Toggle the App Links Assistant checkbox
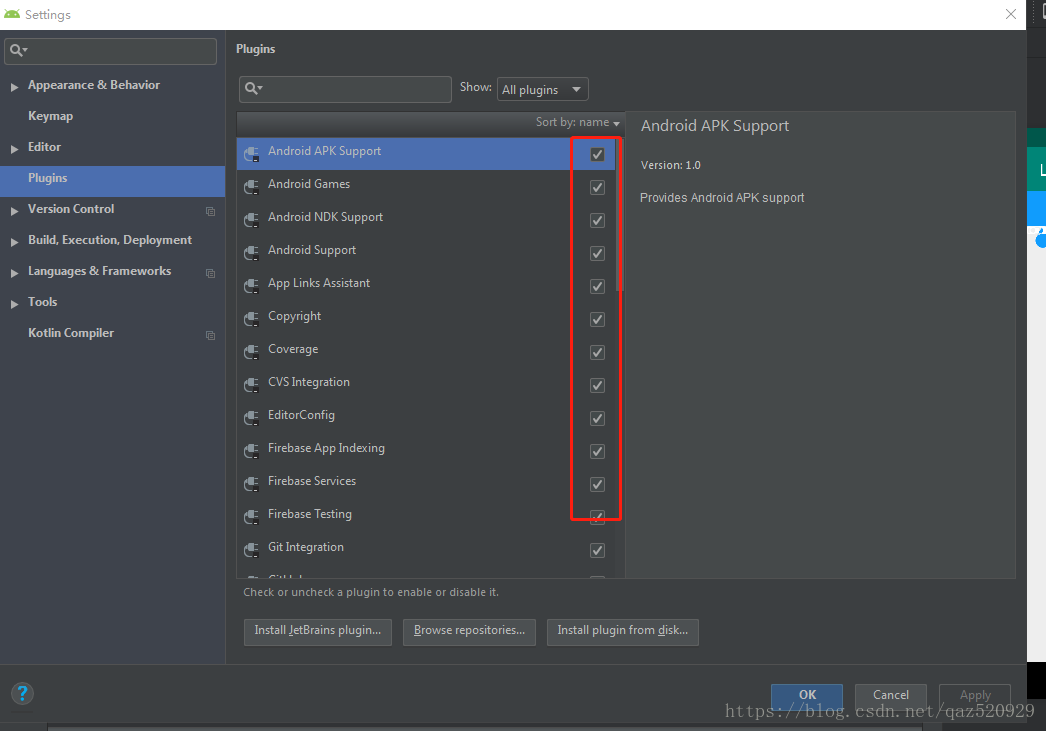The height and width of the screenshot is (731, 1046). click(x=597, y=286)
